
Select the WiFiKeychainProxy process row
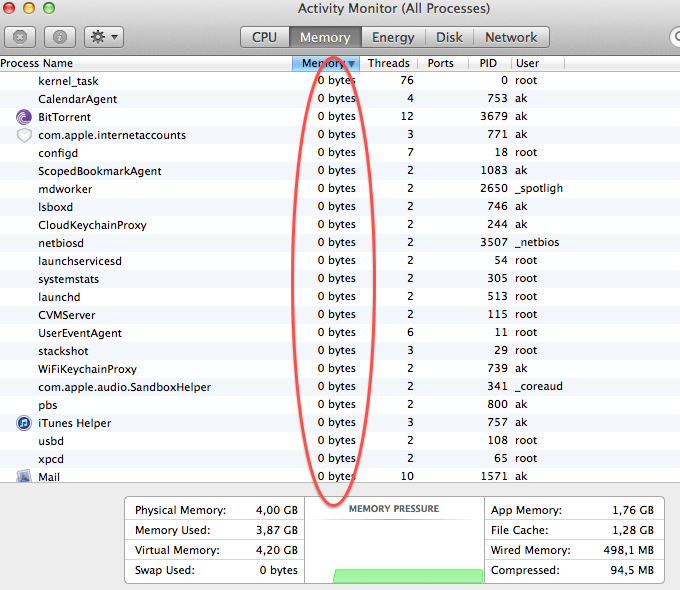[340, 369]
